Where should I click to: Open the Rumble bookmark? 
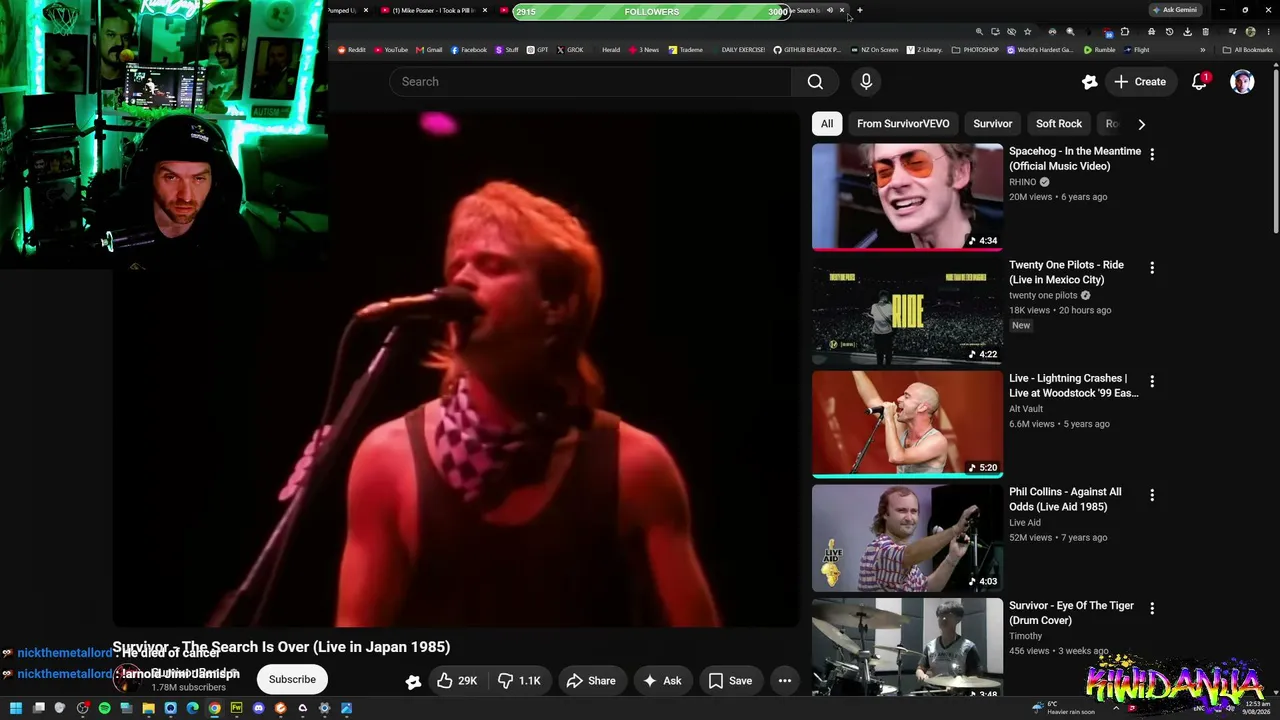click(1100, 50)
